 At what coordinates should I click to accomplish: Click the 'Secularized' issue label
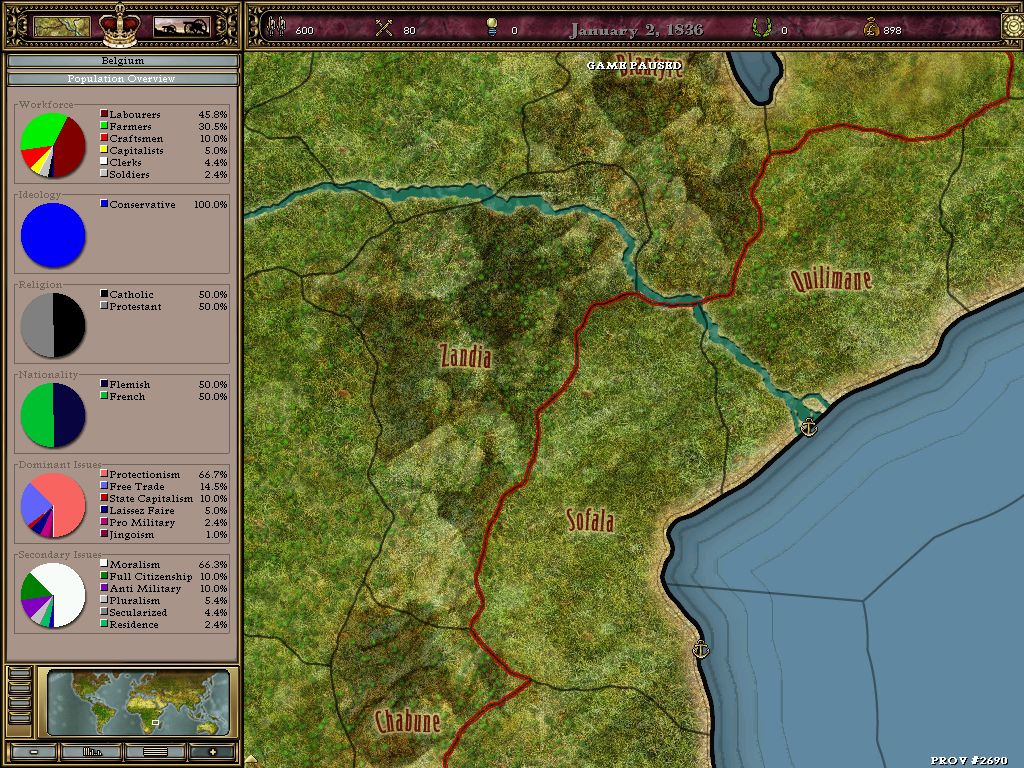[138, 613]
